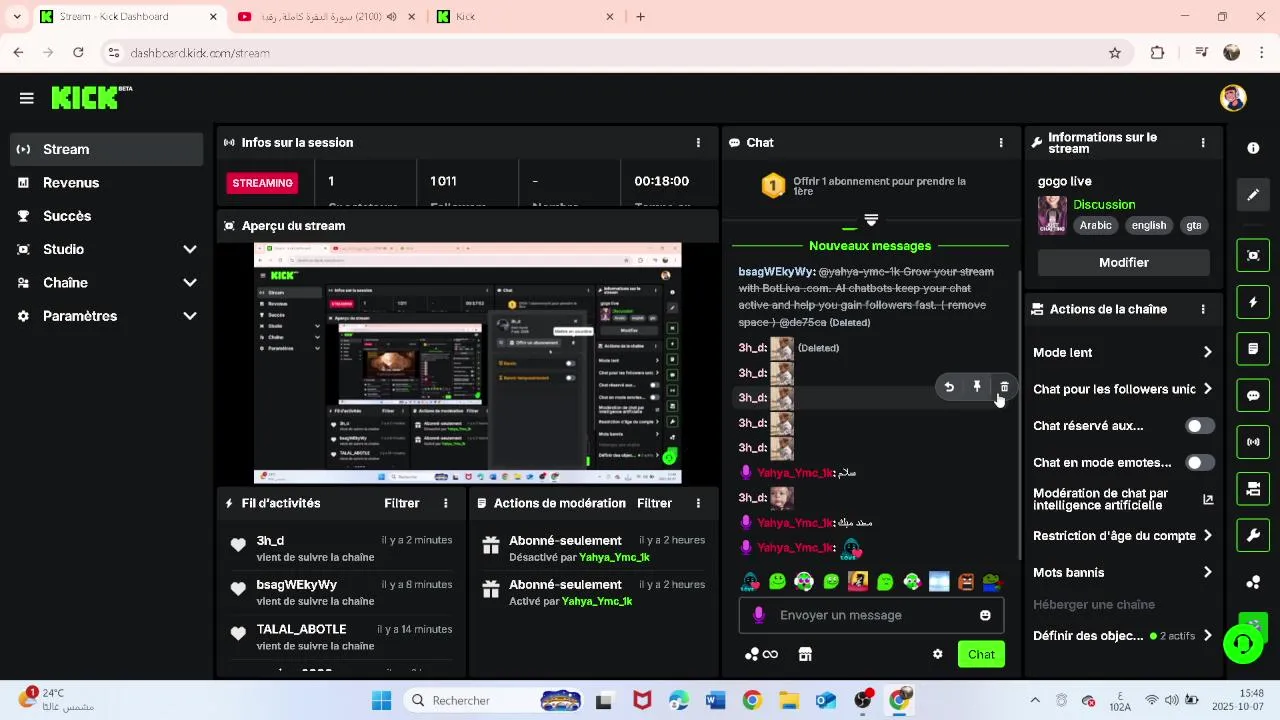Toggle the lightning activity feed widget icon
Image resolution: width=1280 pixels, height=720 pixels.
1253,302
